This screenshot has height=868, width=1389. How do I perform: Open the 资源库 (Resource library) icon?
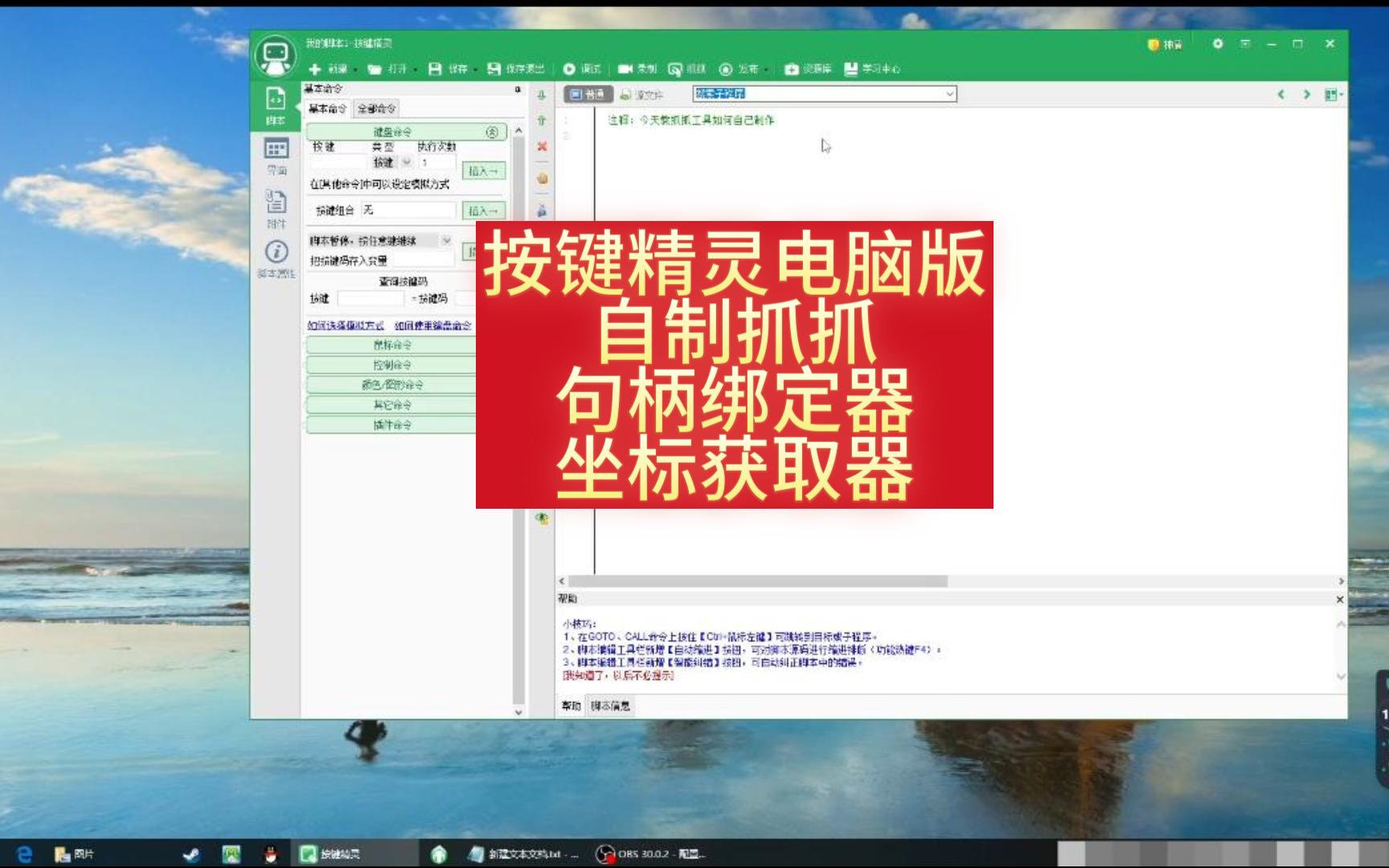click(792, 69)
